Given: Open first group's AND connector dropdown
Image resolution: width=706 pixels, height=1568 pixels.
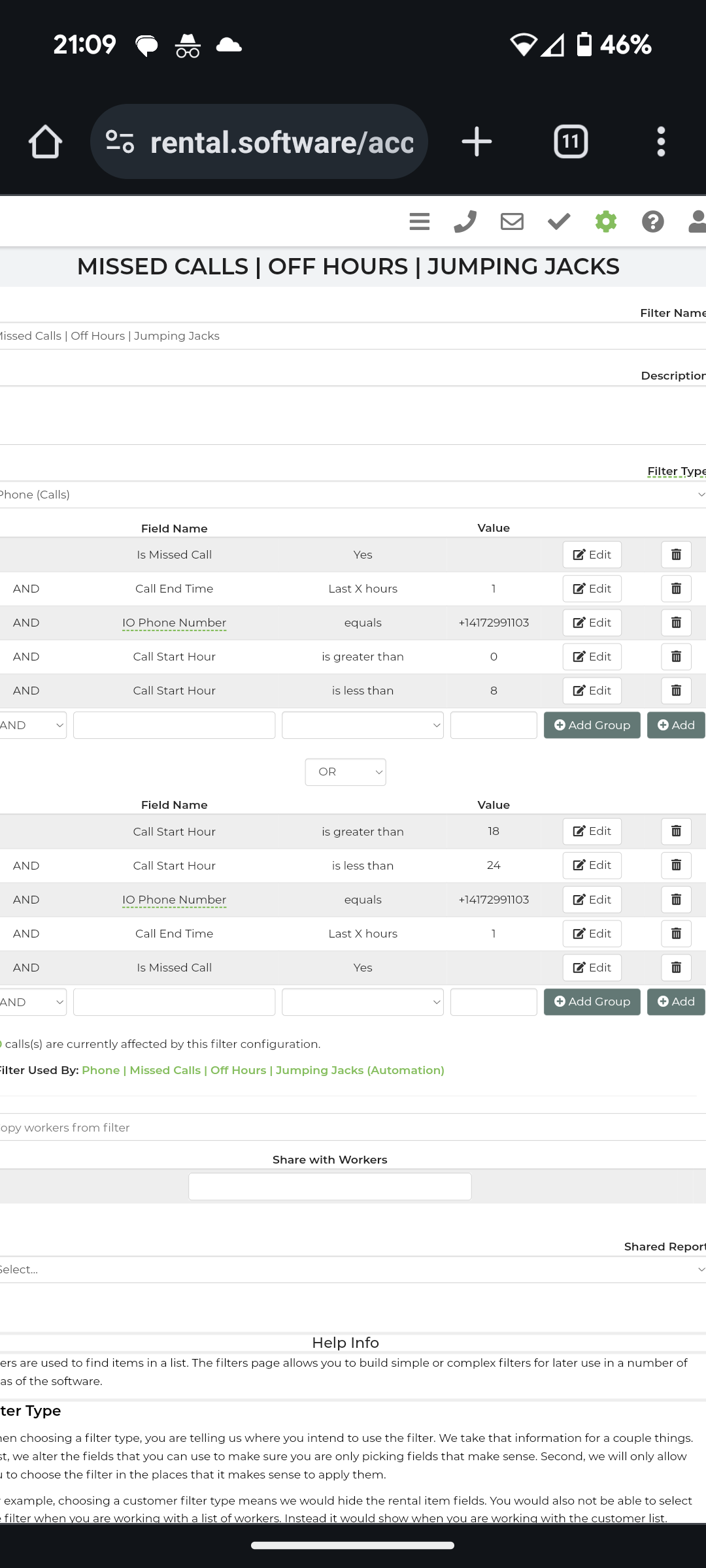Looking at the screenshot, I should coord(33,725).
